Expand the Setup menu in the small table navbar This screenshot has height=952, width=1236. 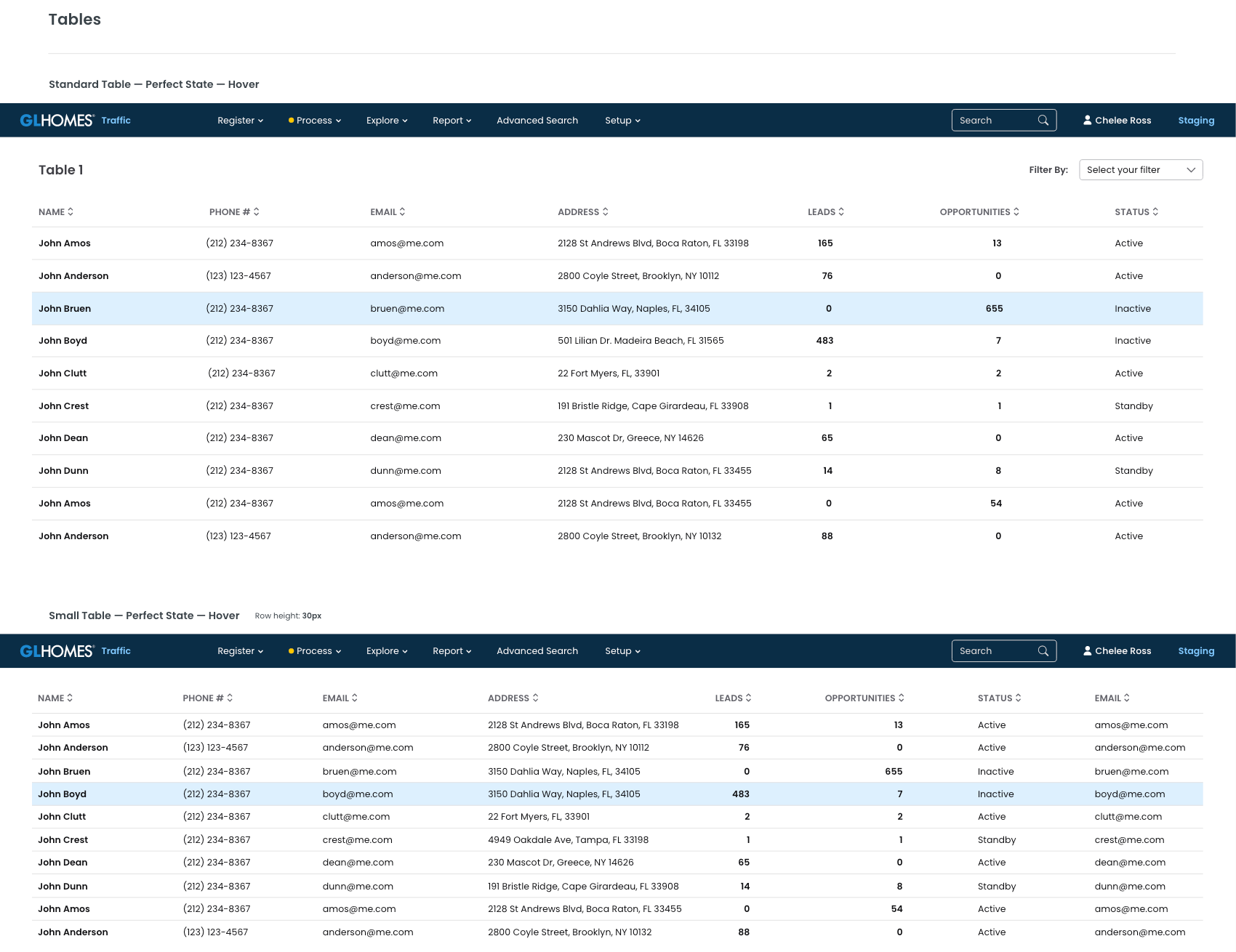[x=622, y=651]
